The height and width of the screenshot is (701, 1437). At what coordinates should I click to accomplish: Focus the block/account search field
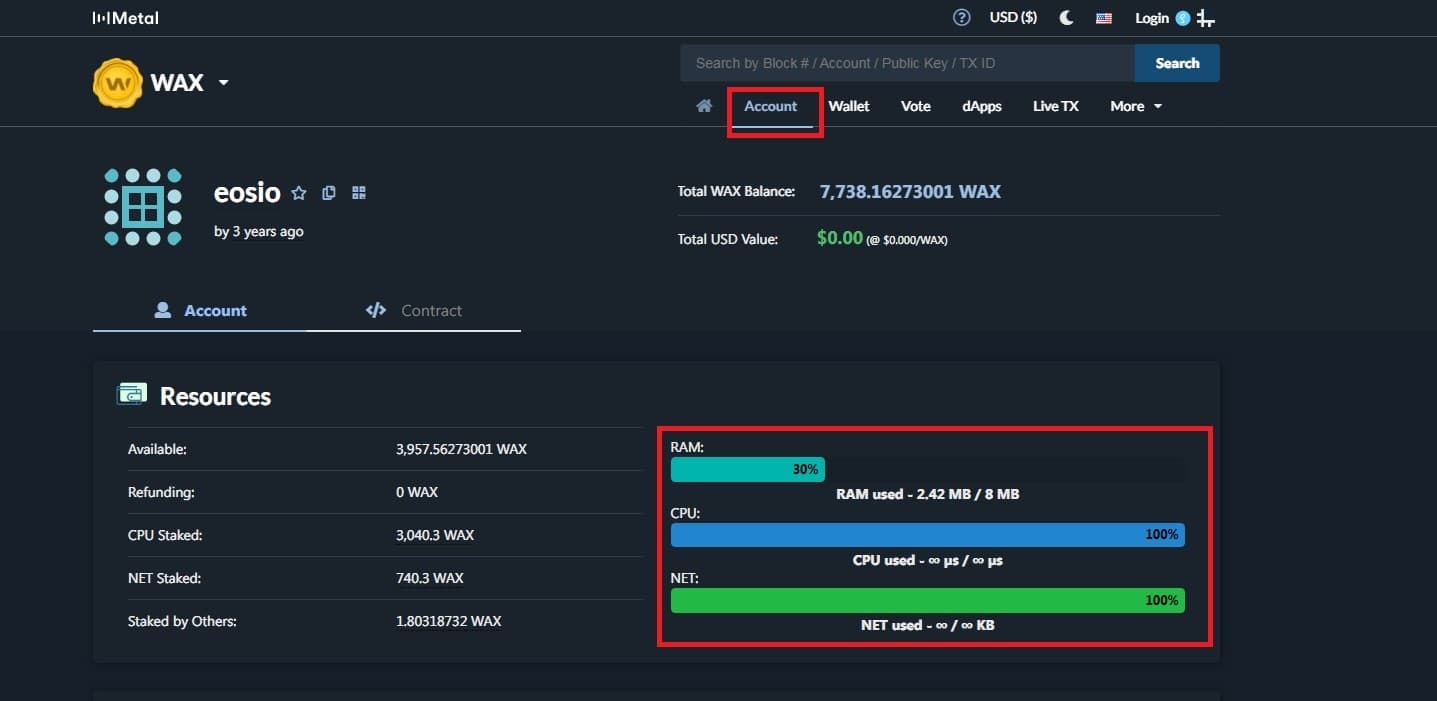(x=907, y=63)
